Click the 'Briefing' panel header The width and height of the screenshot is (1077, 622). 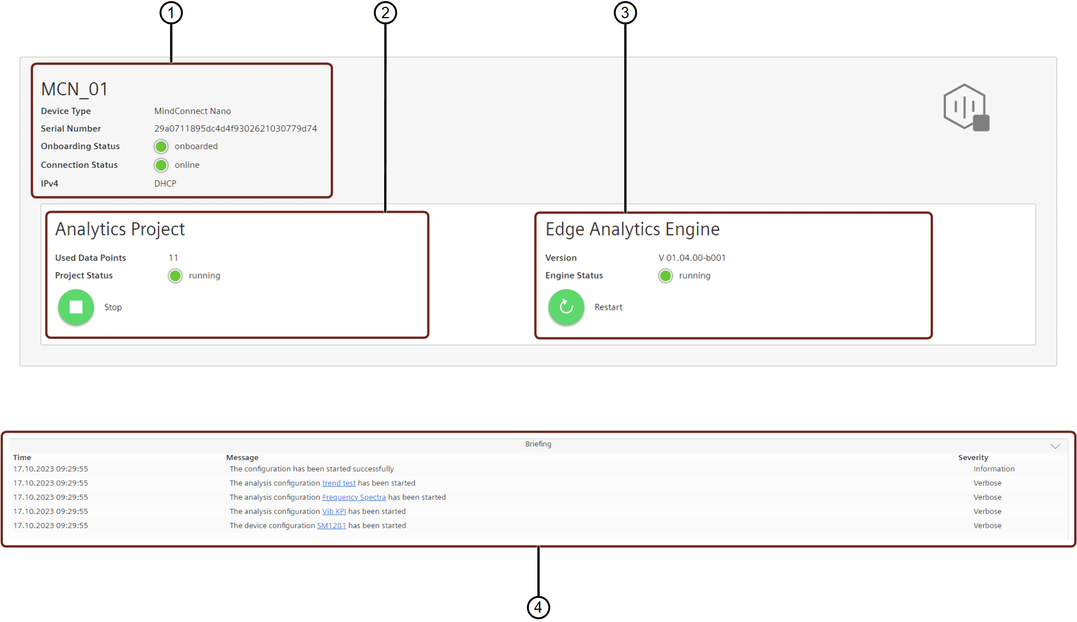tap(538, 444)
